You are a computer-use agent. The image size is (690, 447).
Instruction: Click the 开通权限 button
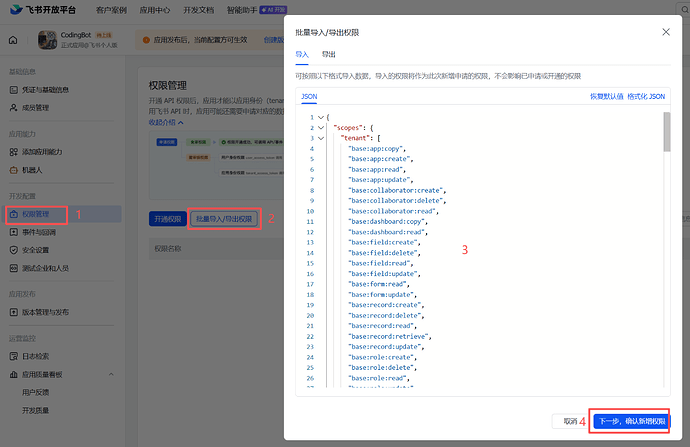(x=168, y=219)
